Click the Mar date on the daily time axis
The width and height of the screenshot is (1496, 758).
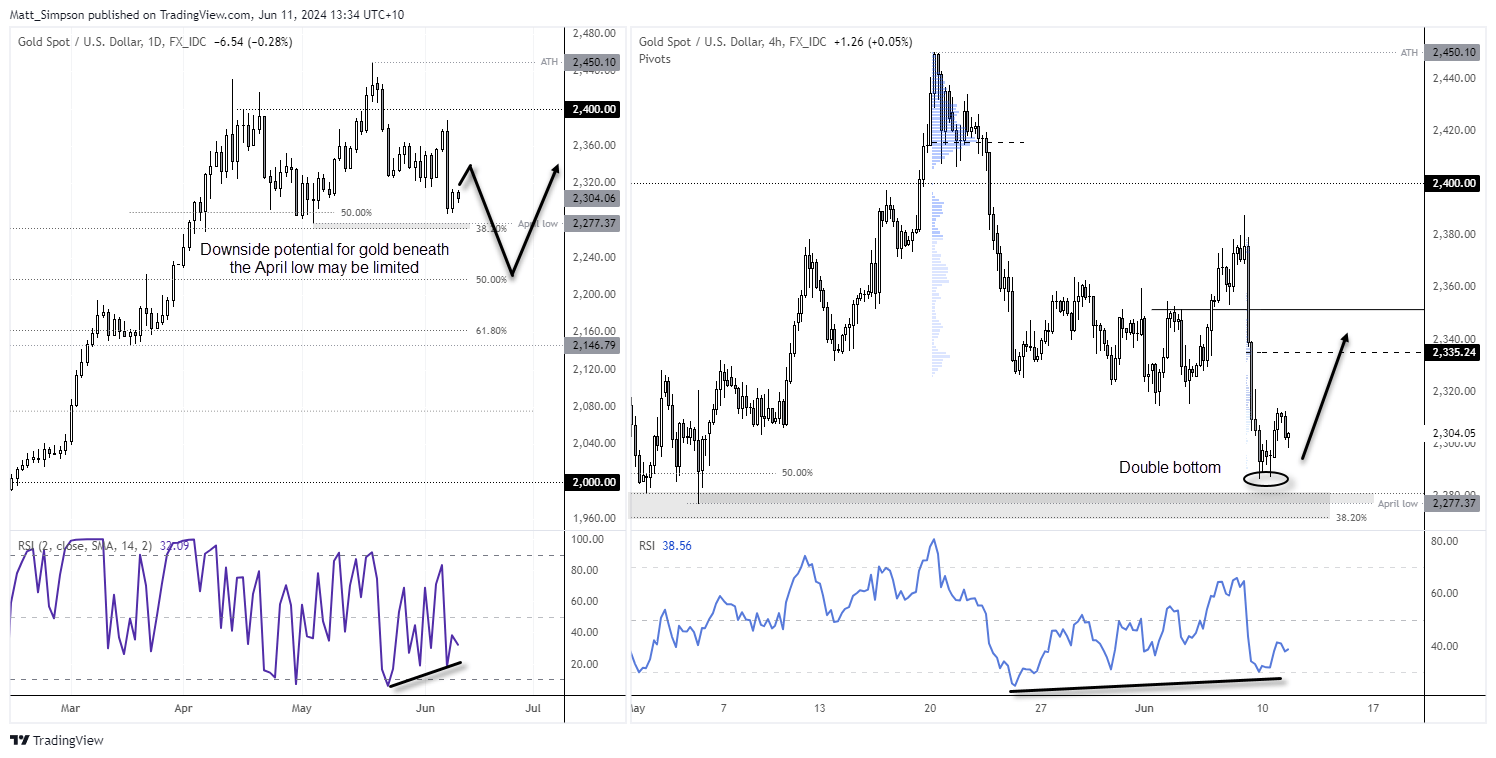(x=70, y=708)
